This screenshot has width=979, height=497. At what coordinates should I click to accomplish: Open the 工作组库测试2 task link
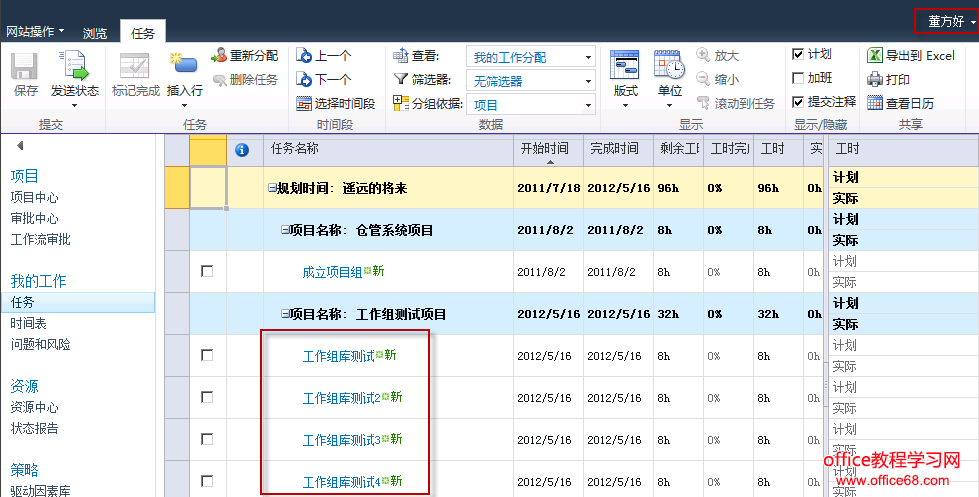click(x=342, y=398)
